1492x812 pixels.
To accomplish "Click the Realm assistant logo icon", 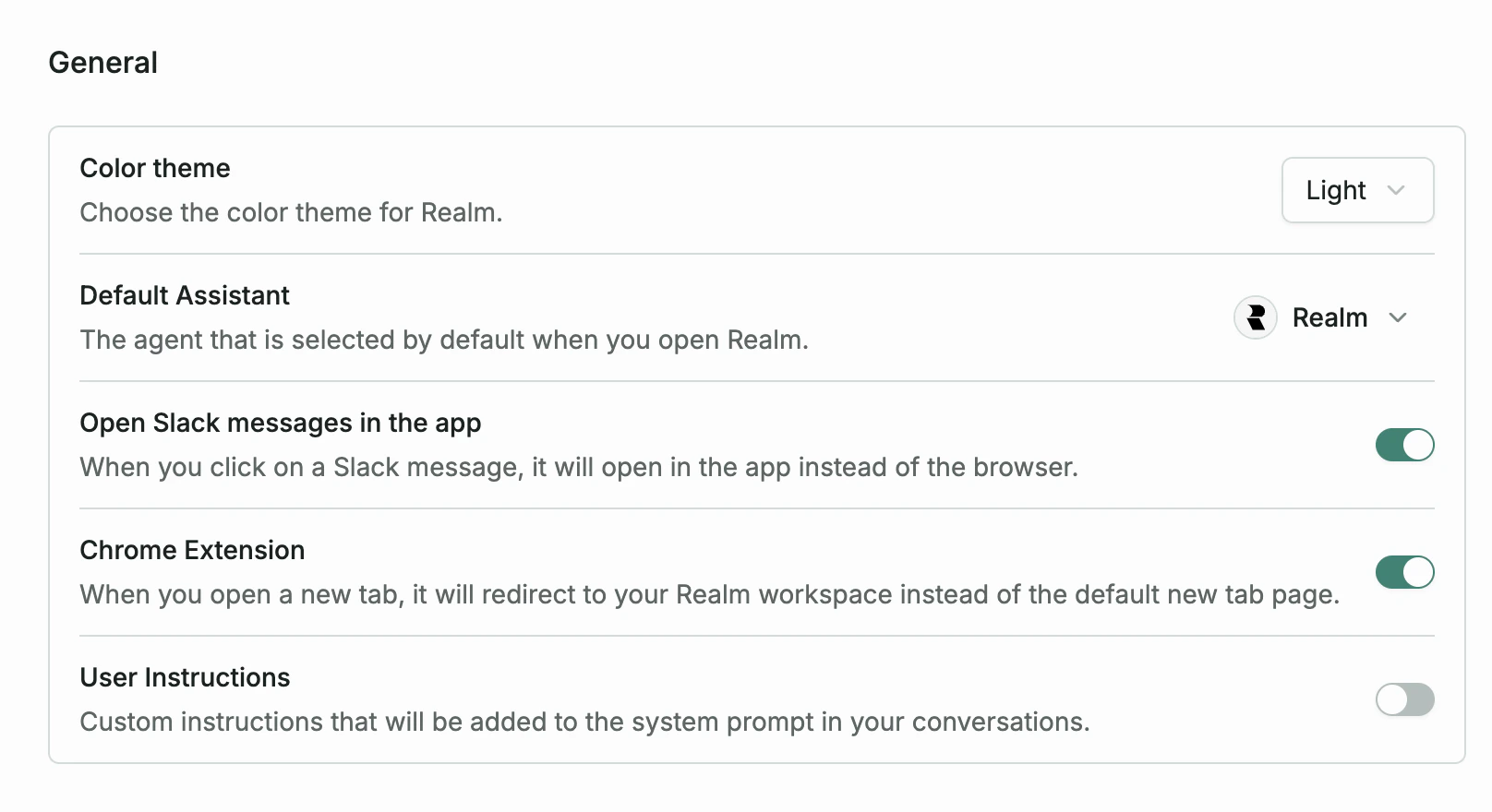I will 1256,317.
